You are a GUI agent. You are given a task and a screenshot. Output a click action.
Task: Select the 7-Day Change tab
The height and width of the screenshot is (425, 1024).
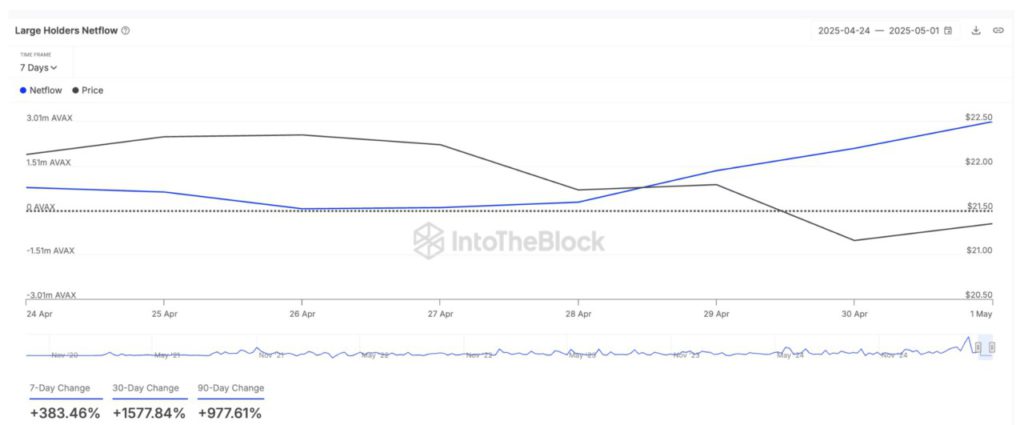point(59,388)
